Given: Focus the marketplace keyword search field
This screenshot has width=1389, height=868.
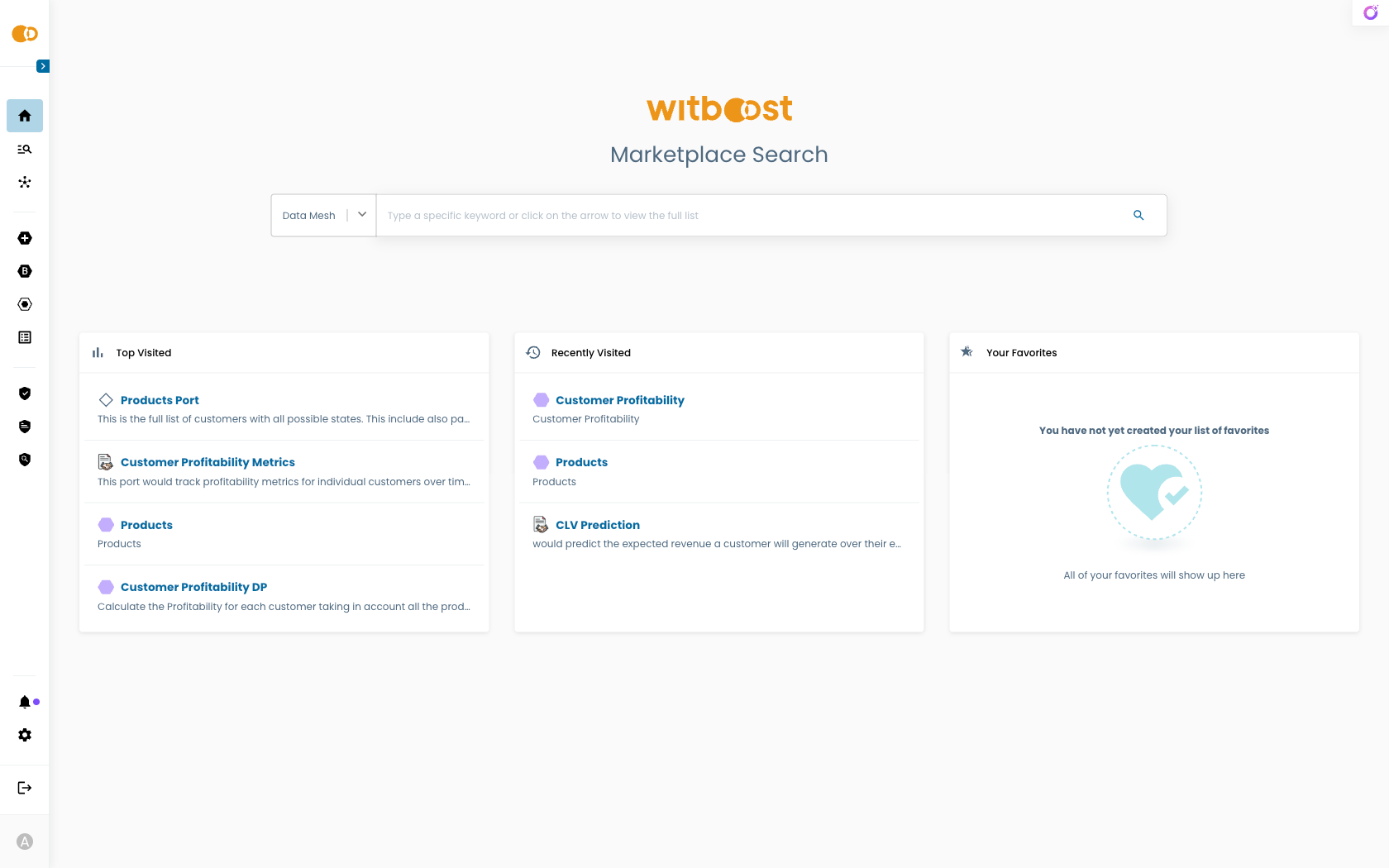Looking at the screenshot, I should point(752,216).
